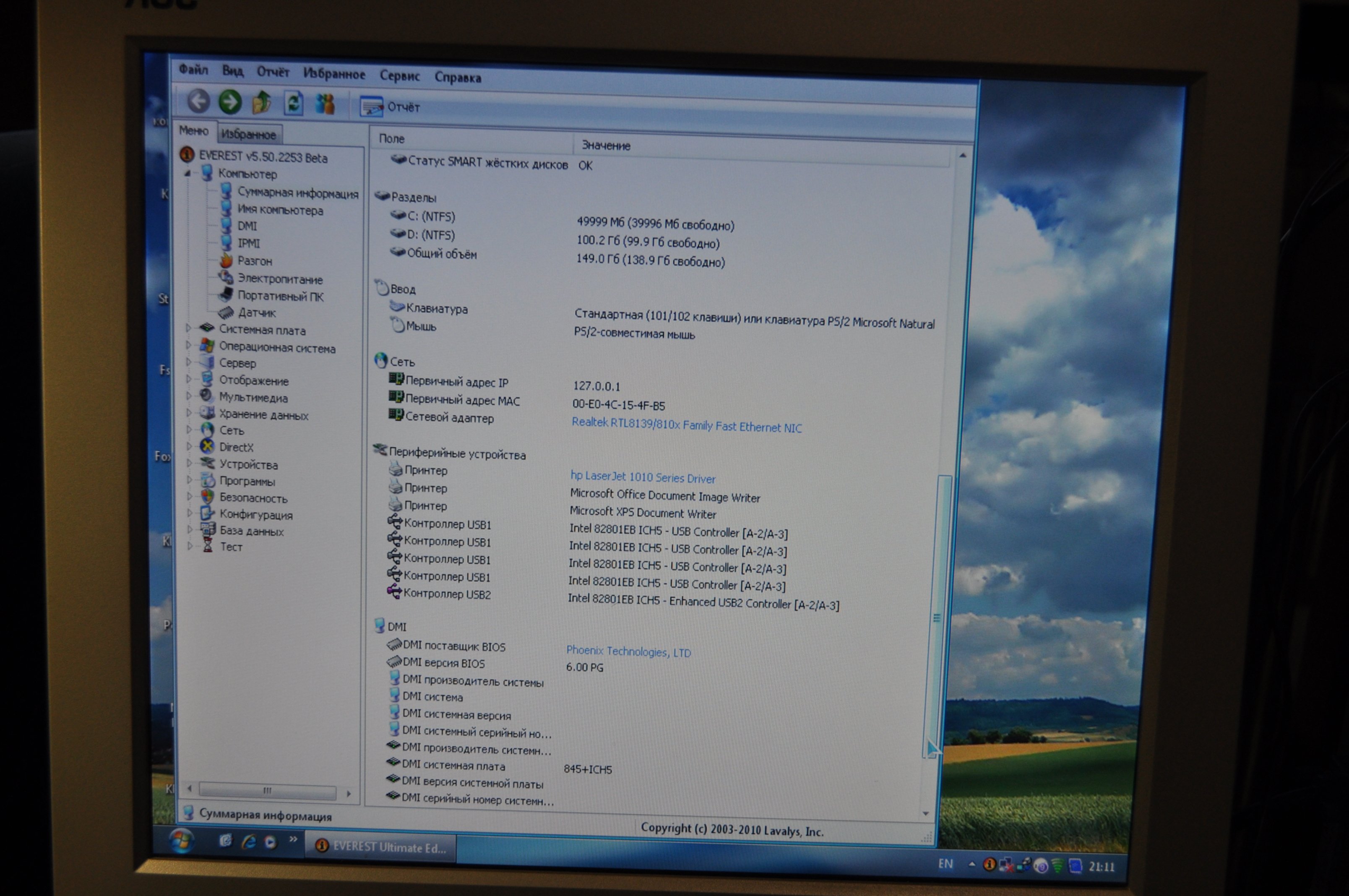Switch to the Избранное tab

(249, 134)
